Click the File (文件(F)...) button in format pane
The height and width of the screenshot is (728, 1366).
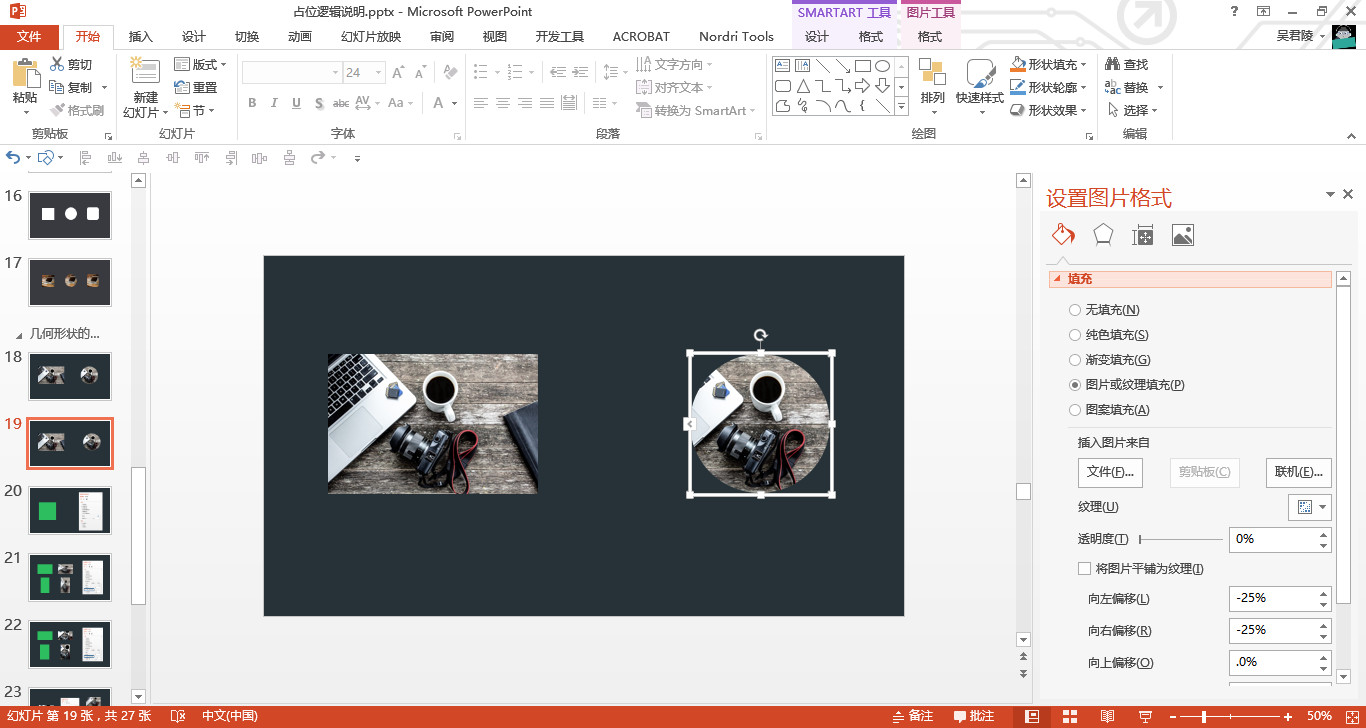coord(1109,472)
